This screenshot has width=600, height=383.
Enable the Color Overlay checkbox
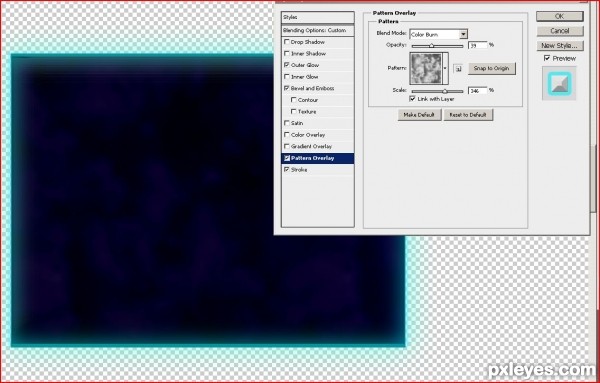point(287,135)
